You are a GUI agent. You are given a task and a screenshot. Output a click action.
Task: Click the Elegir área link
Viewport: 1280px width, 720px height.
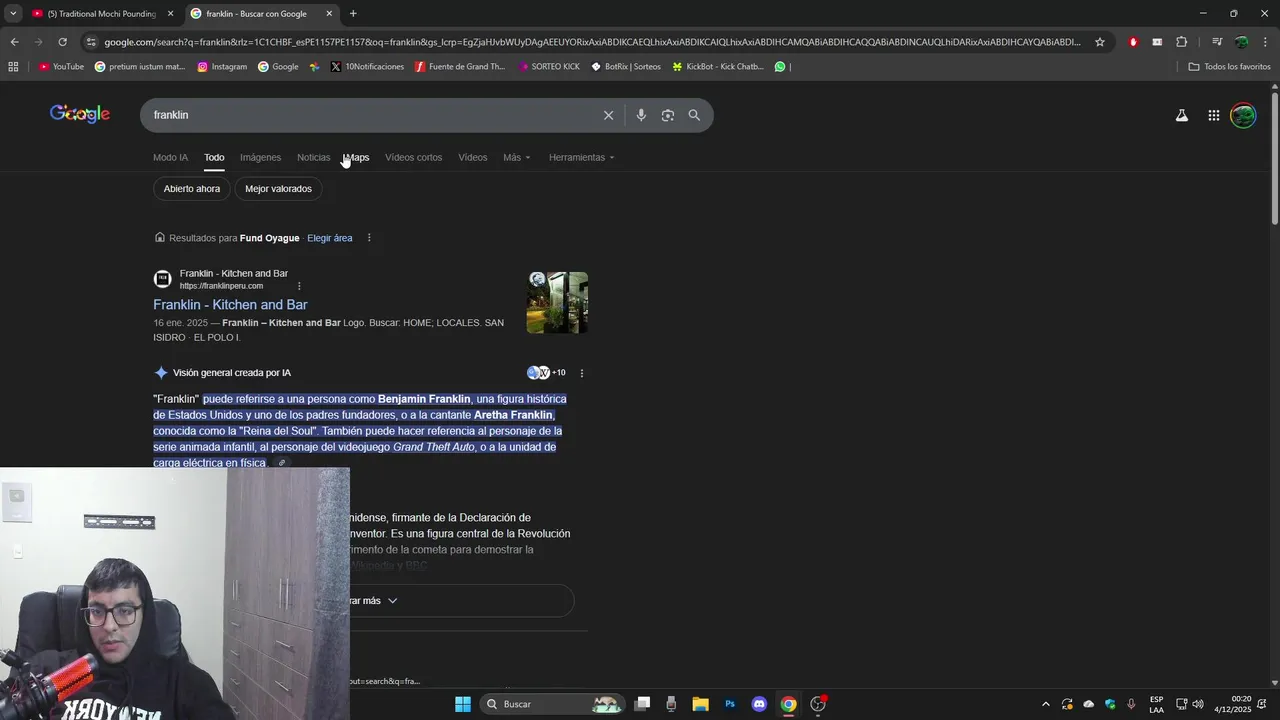pos(330,238)
